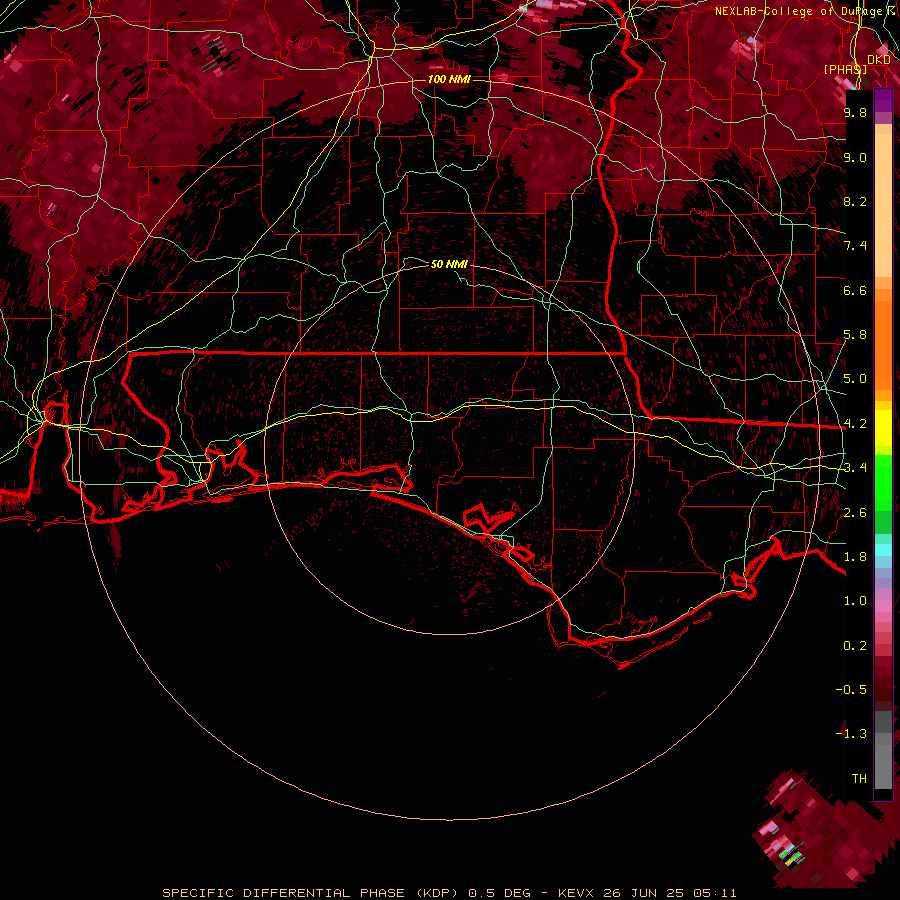Select the -1.3 scale label
The height and width of the screenshot is (900, 900).
coord(851,734)
